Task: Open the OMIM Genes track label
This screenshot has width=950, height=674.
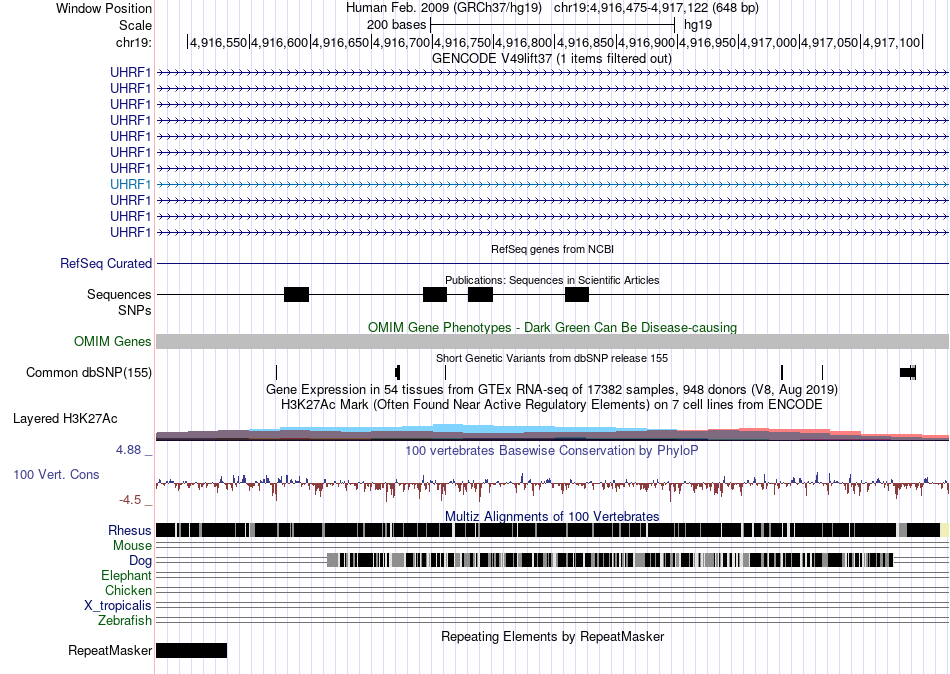Action: click(x=112, y=341)
